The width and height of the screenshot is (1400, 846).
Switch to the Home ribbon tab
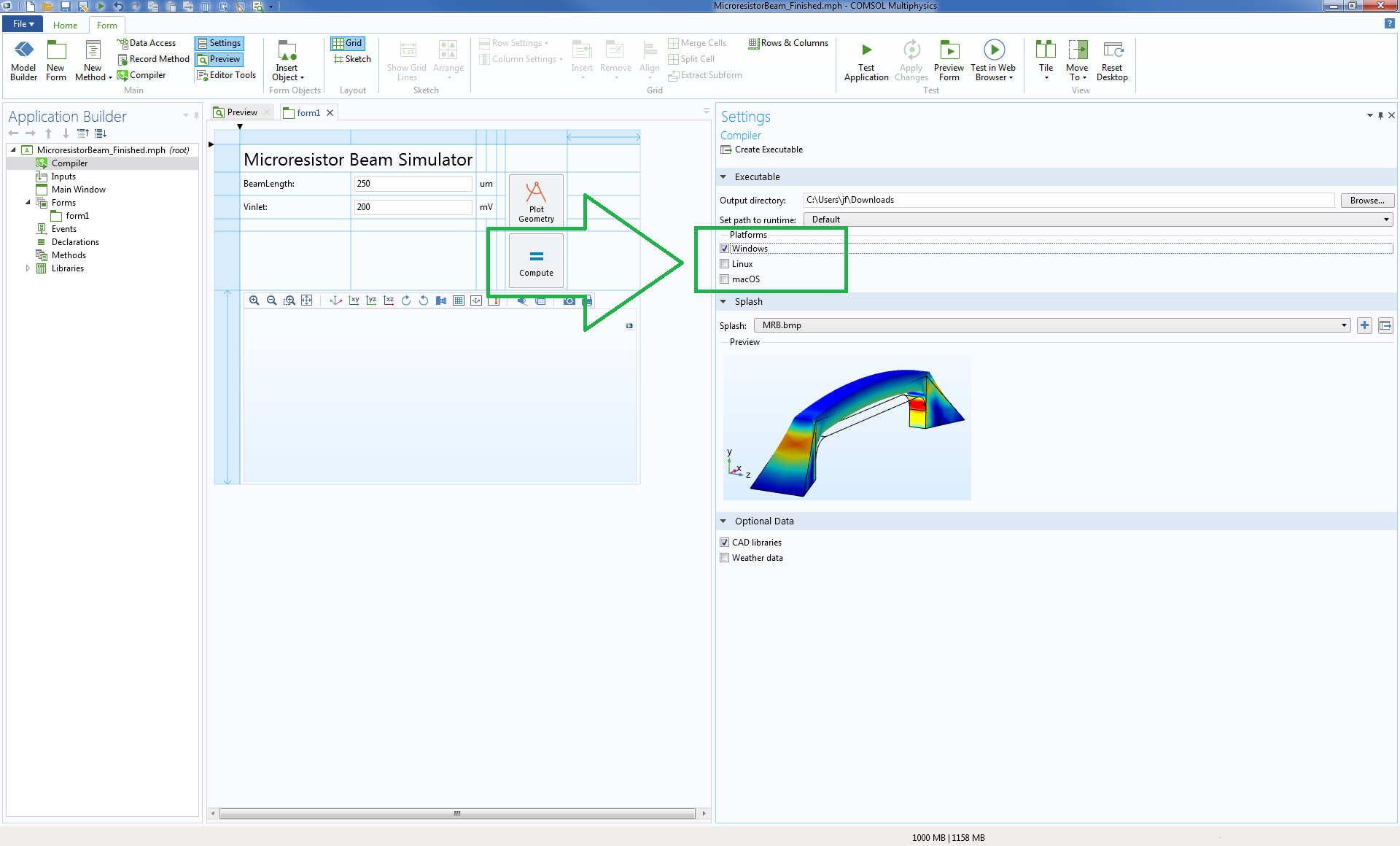point(65,25)
